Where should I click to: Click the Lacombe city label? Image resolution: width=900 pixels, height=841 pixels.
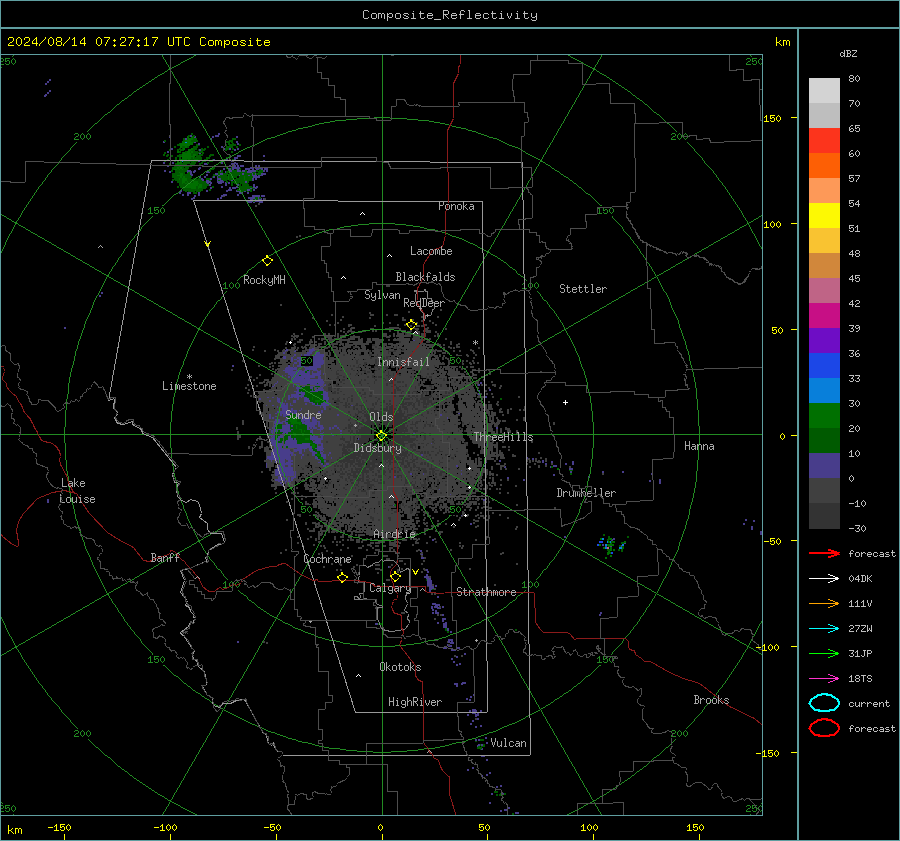431,251
